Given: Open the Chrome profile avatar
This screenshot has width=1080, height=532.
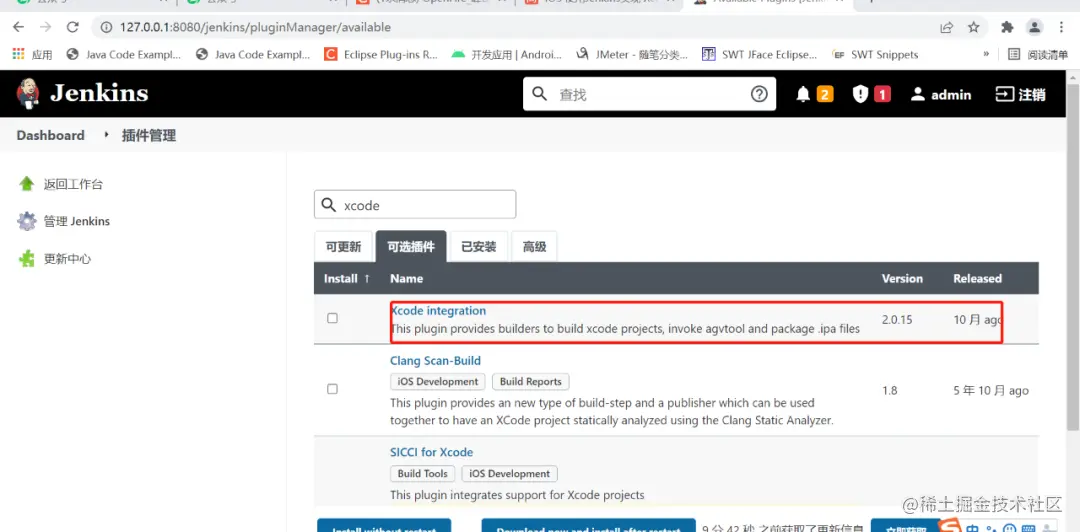Looking at the screenshot, I should pos(1034,28).
